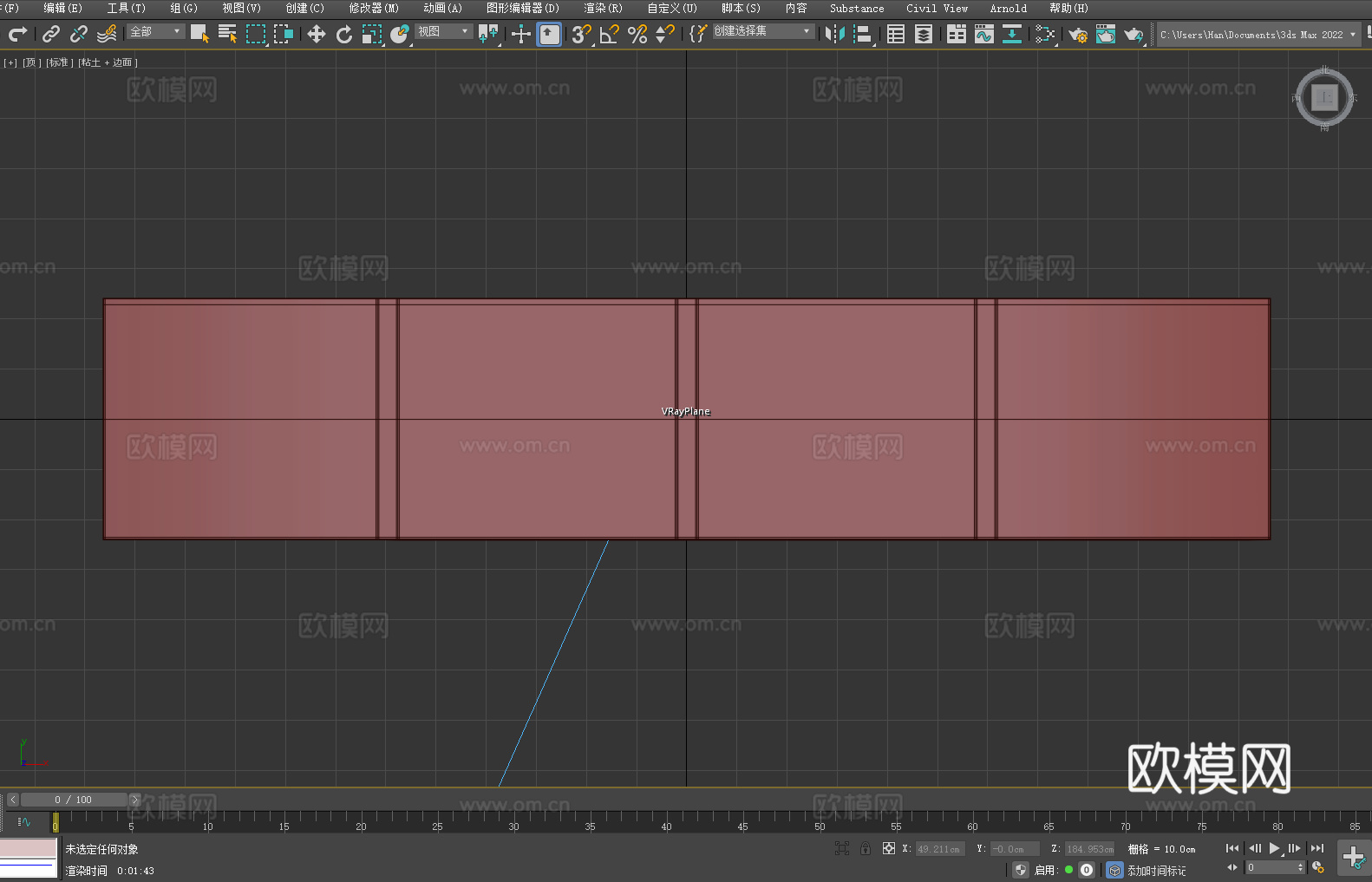Toggle the Isolate Selection icon
The width and height of the screenshot is (1372, 882).
tap(841, 848)
